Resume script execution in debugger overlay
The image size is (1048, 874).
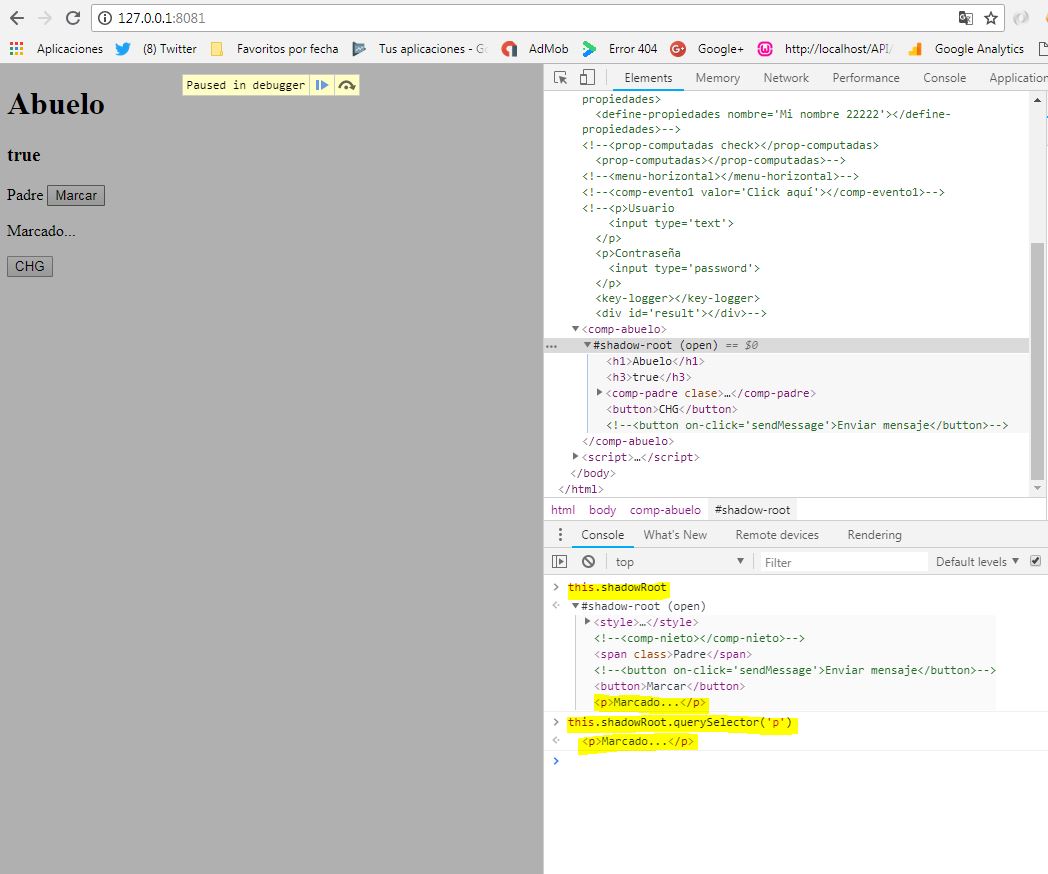click(322, 85)
